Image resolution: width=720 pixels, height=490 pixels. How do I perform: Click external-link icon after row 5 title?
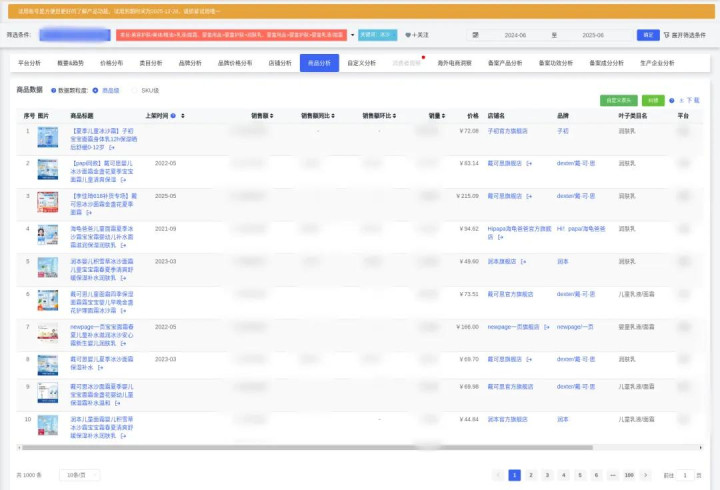(123, 278)
